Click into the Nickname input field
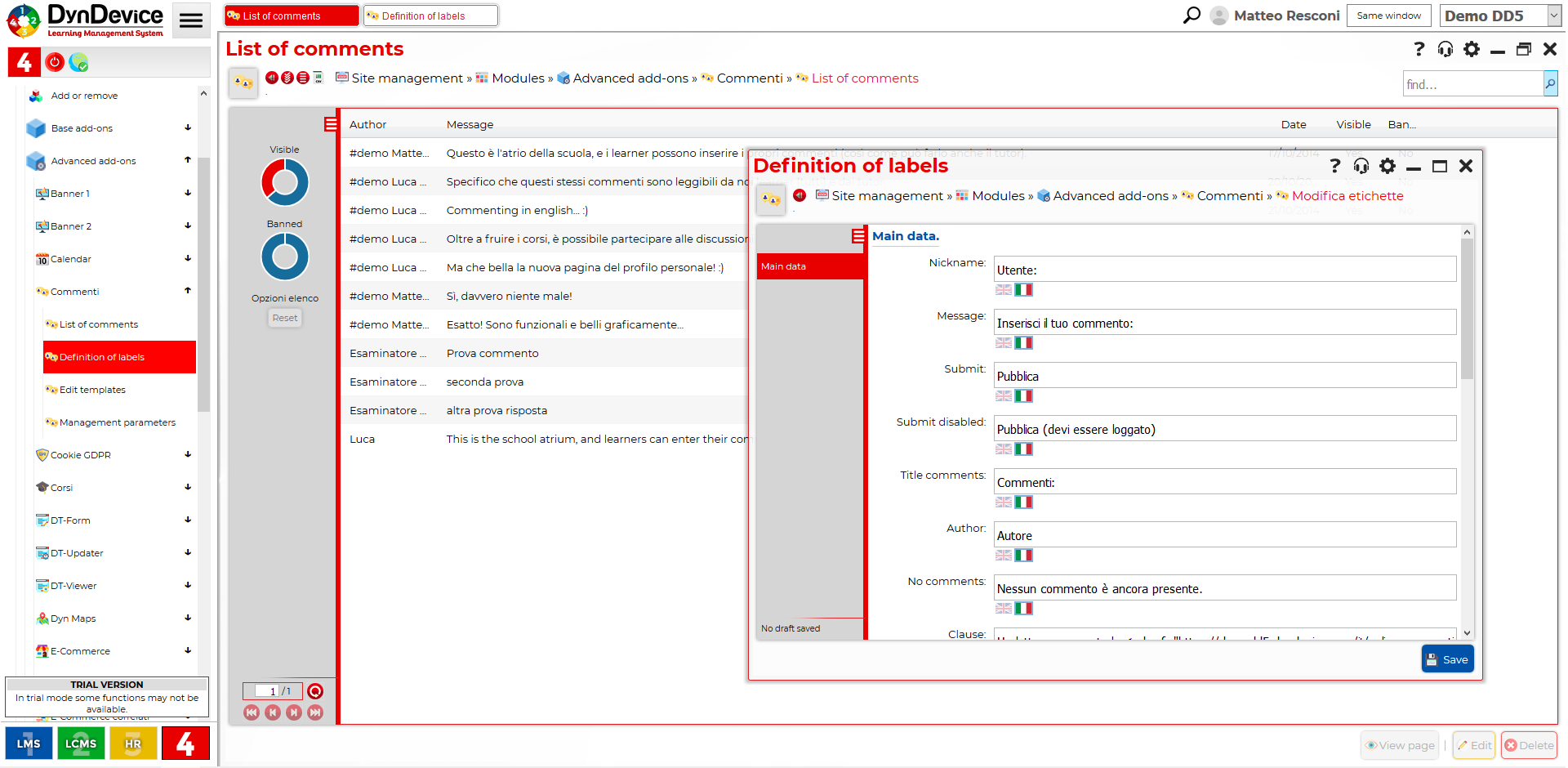 click(x=1225, y=269)
